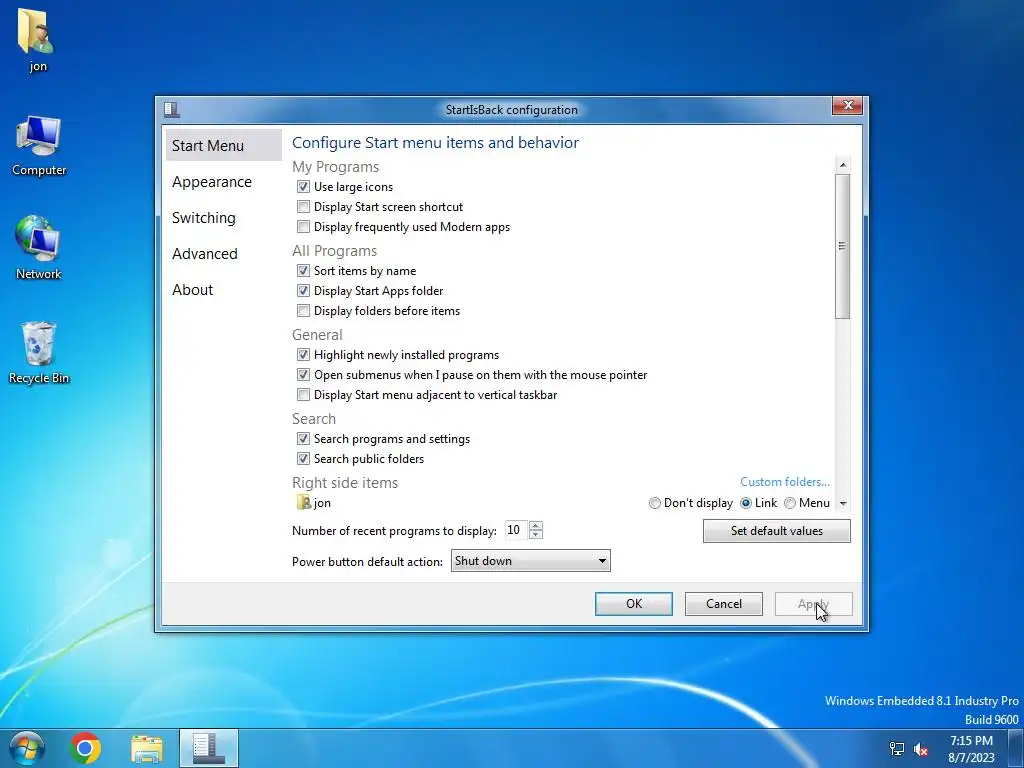Select the Network desktop icon

(39, 248)
